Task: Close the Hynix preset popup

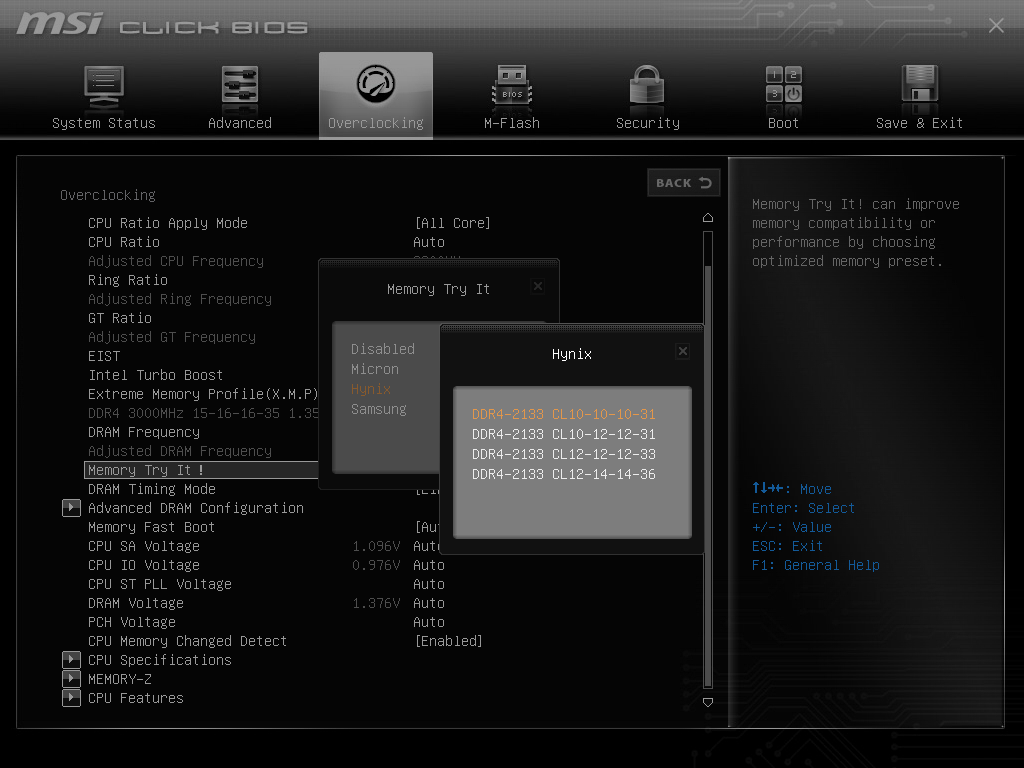Action: pyautogui.click(x=682, y=351)
